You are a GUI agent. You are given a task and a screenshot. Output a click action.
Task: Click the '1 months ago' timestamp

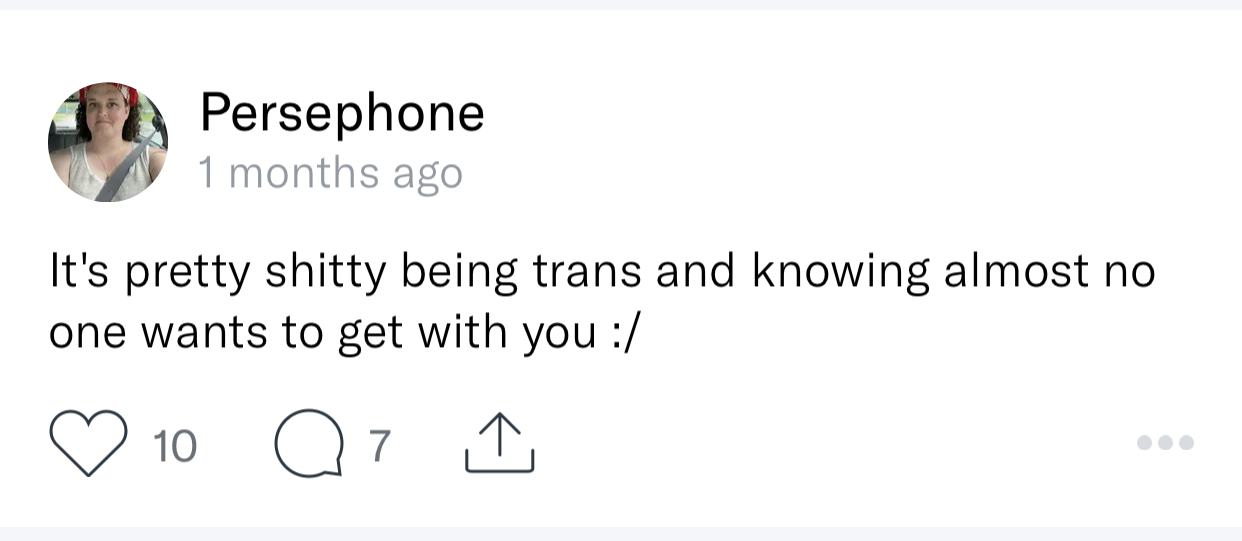(x=331, y=173)
